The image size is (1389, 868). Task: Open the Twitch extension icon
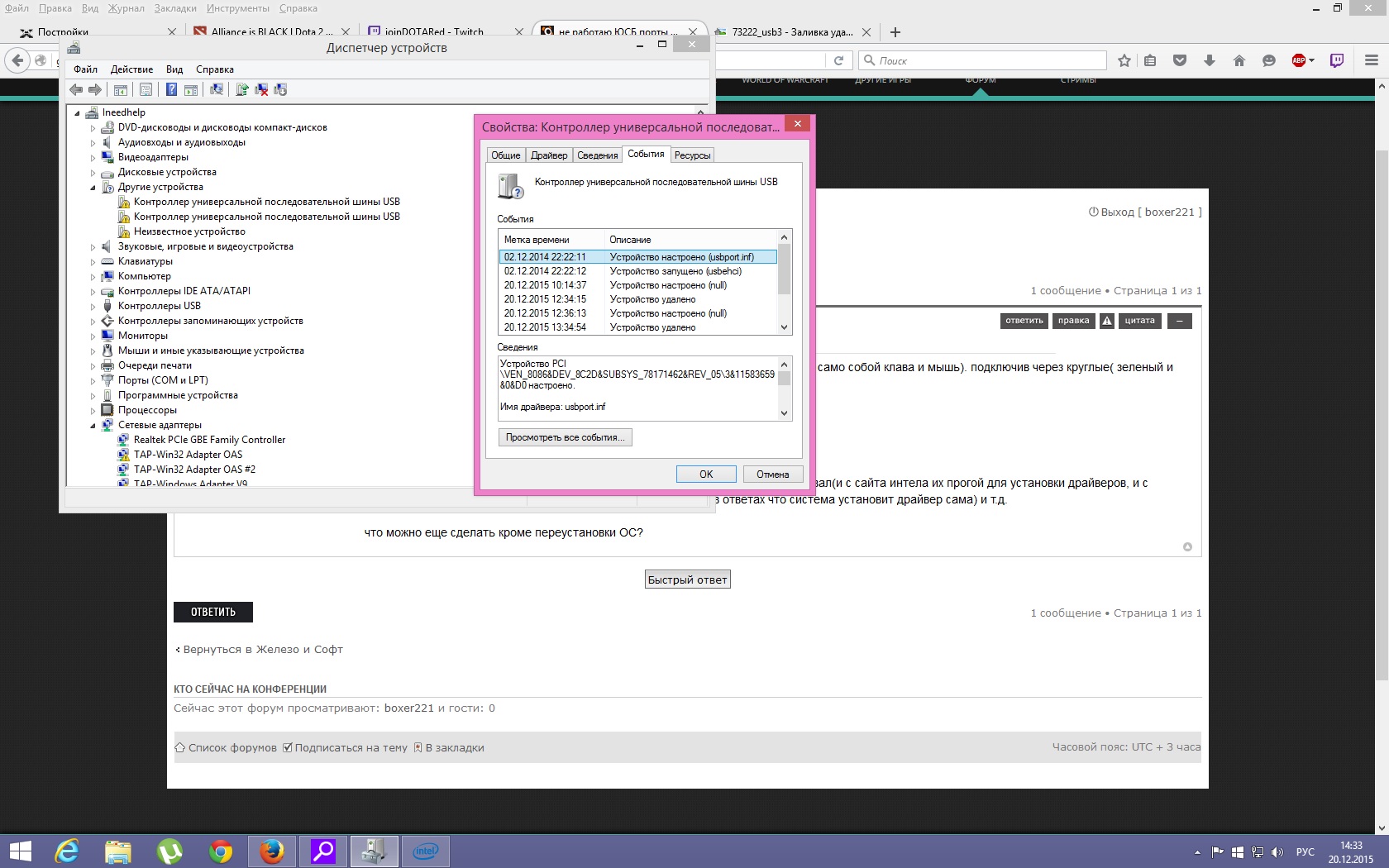pyautogui.click(x=1337, y=60)
